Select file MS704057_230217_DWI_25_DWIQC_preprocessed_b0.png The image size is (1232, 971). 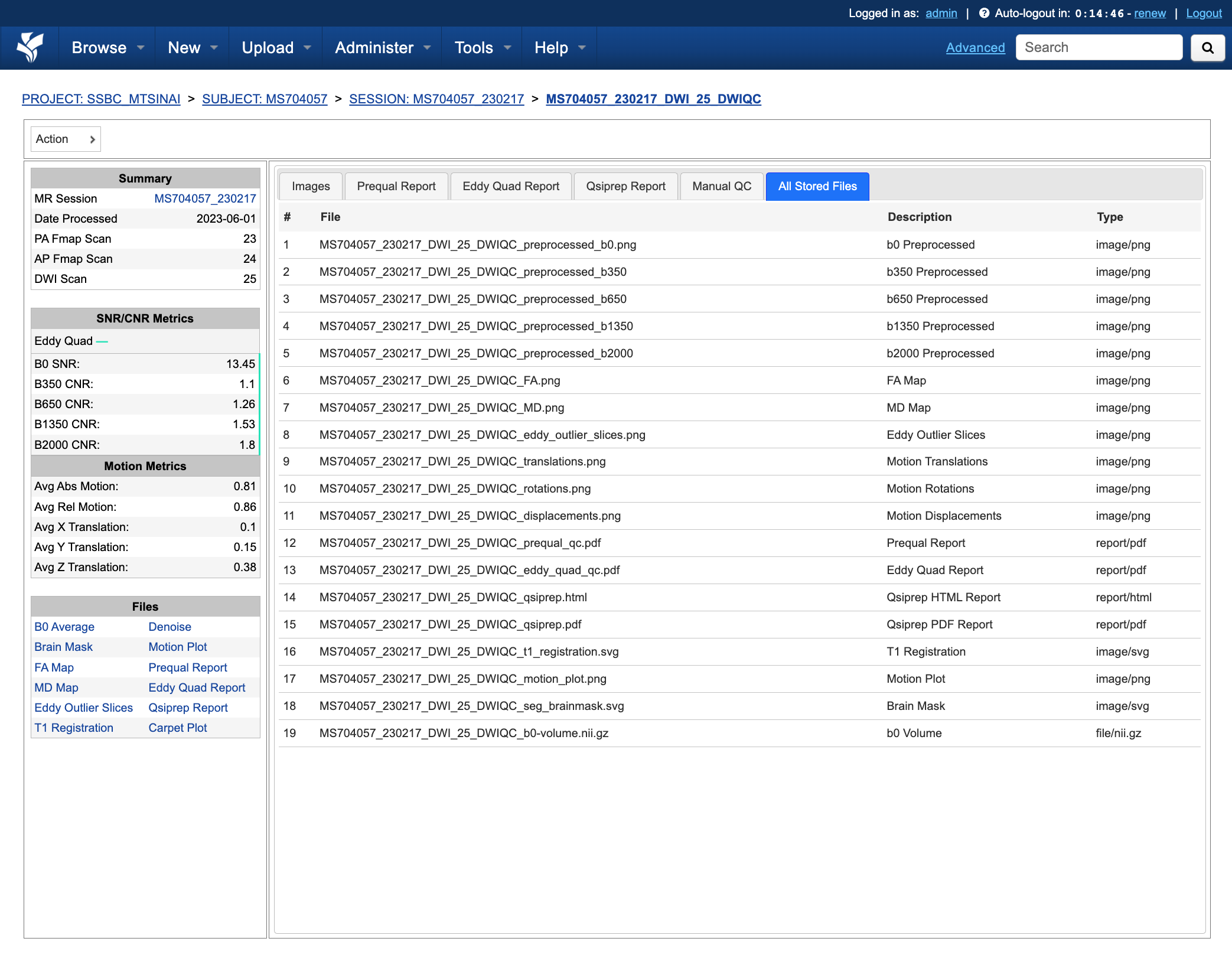[739, 245]
